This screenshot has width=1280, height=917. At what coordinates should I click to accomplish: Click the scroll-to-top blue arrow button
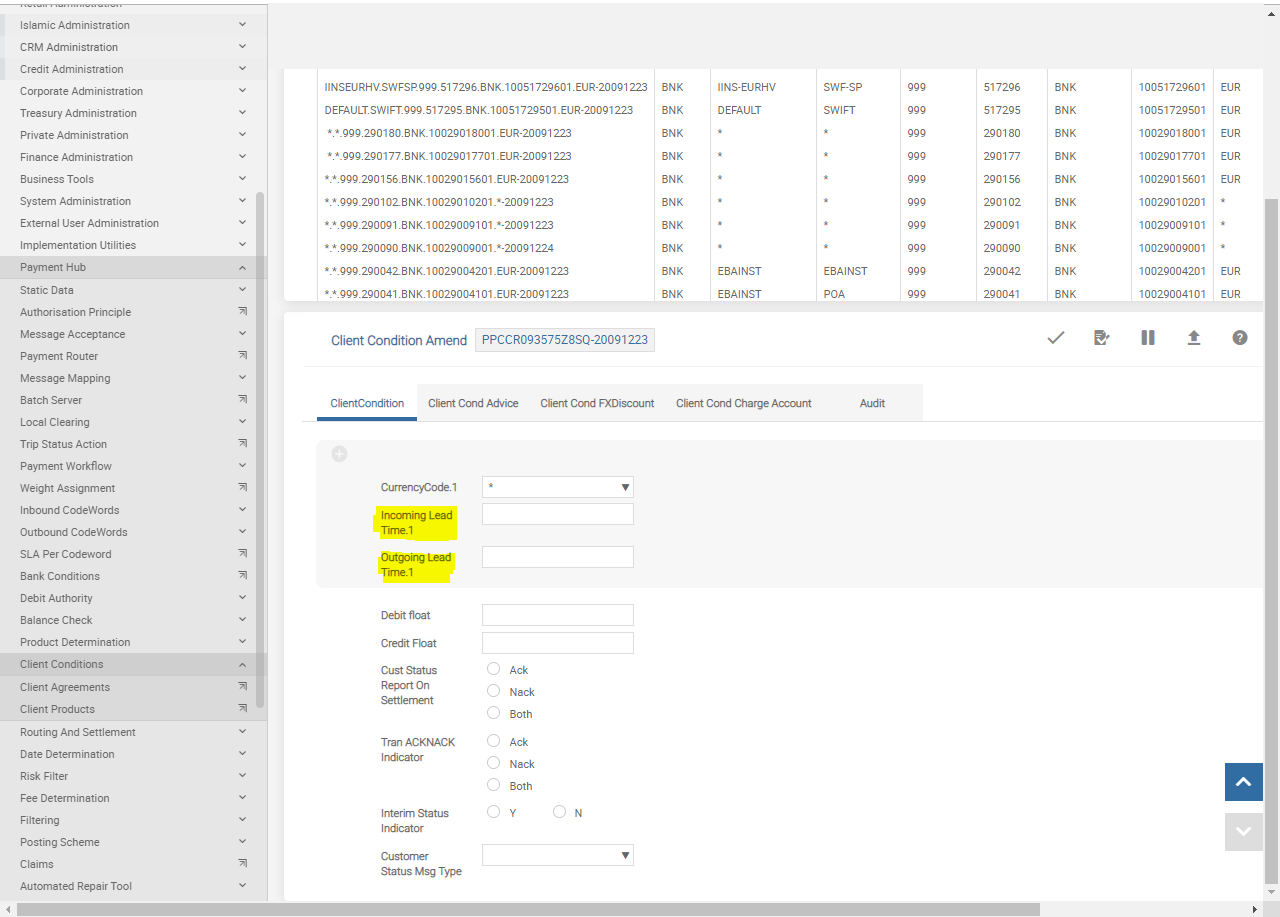click(x=1243, y=782)
